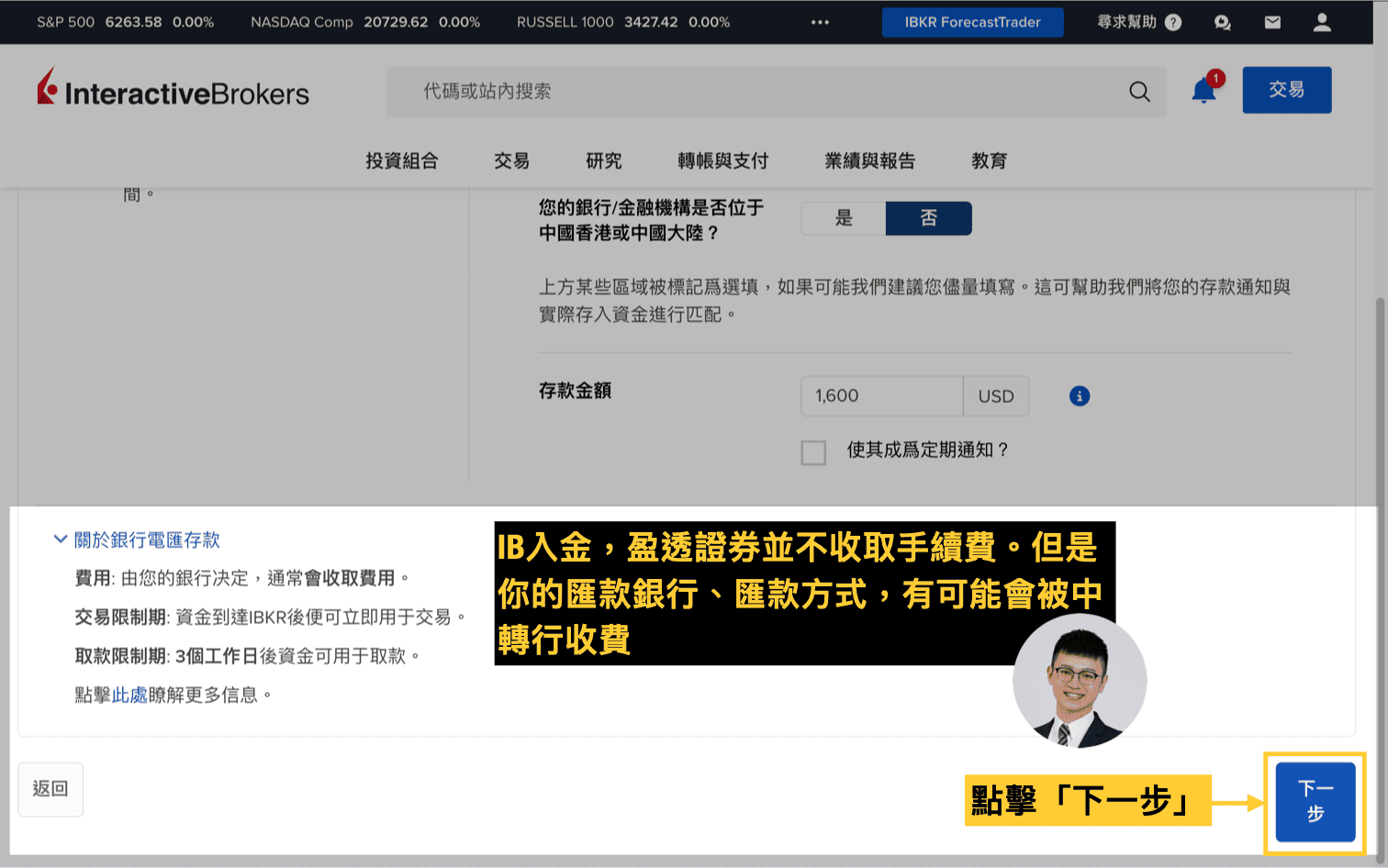Follow the 此處 link
The image size is (1388, 868).
129,695
